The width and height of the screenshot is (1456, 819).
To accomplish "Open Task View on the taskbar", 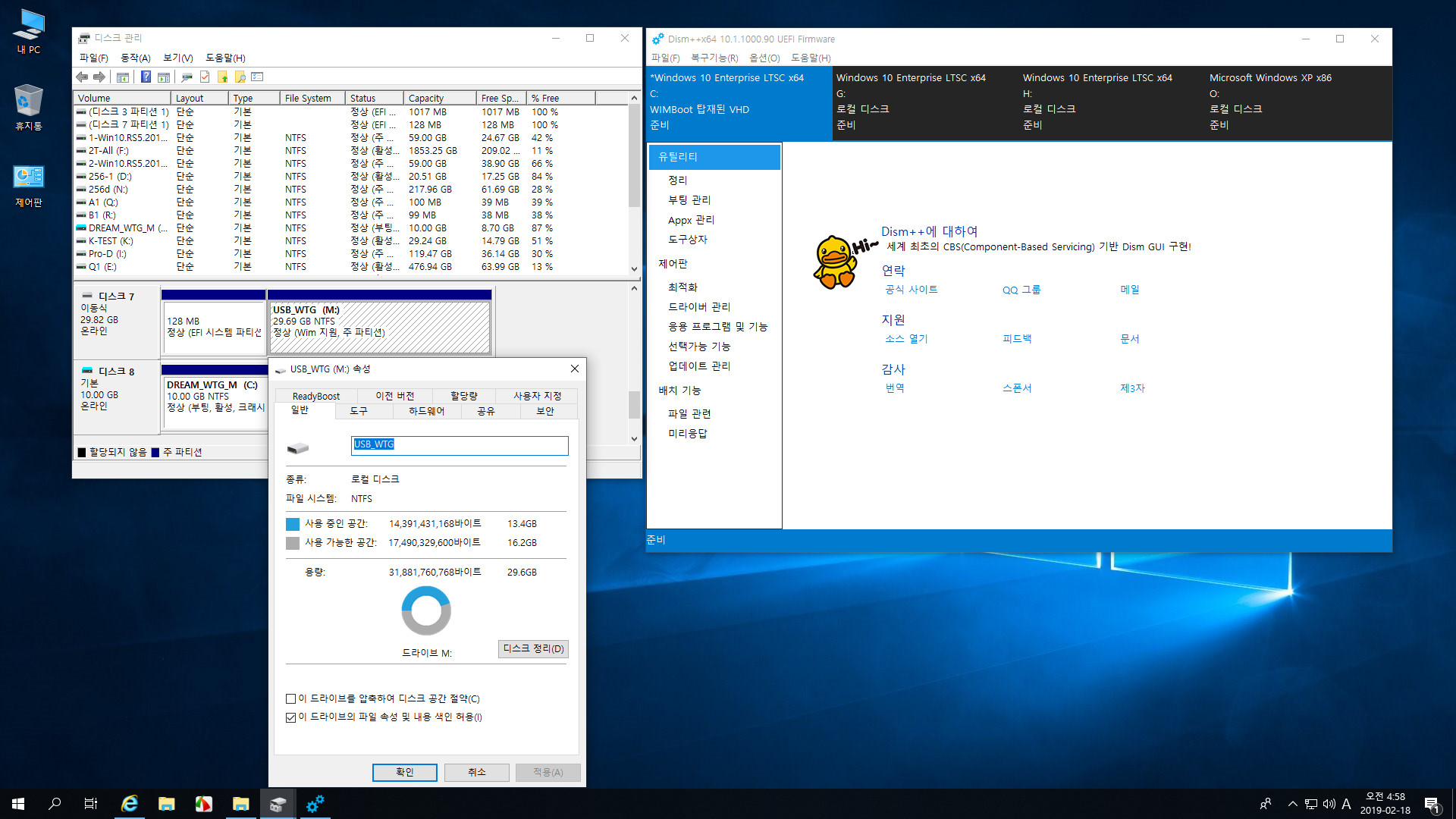I will tap(91, 804).
